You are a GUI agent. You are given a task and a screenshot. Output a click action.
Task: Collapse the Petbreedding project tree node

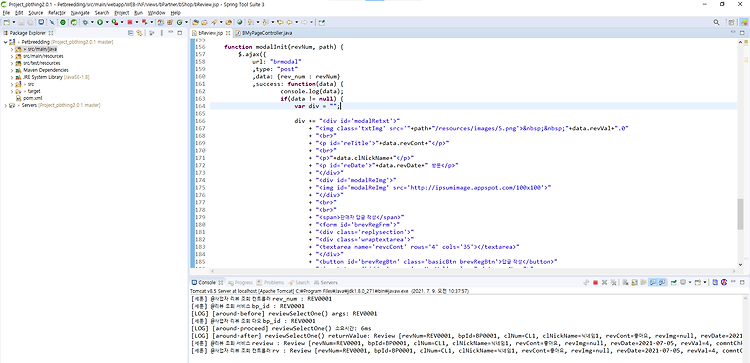(x=5, y=42)
